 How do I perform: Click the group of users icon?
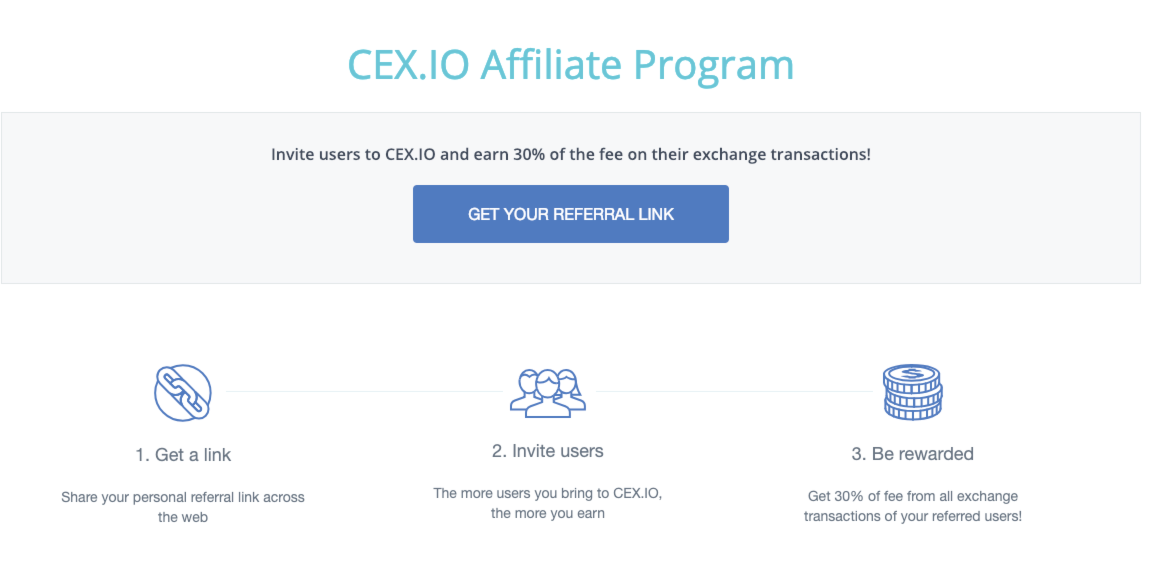(x=547, y=392)
